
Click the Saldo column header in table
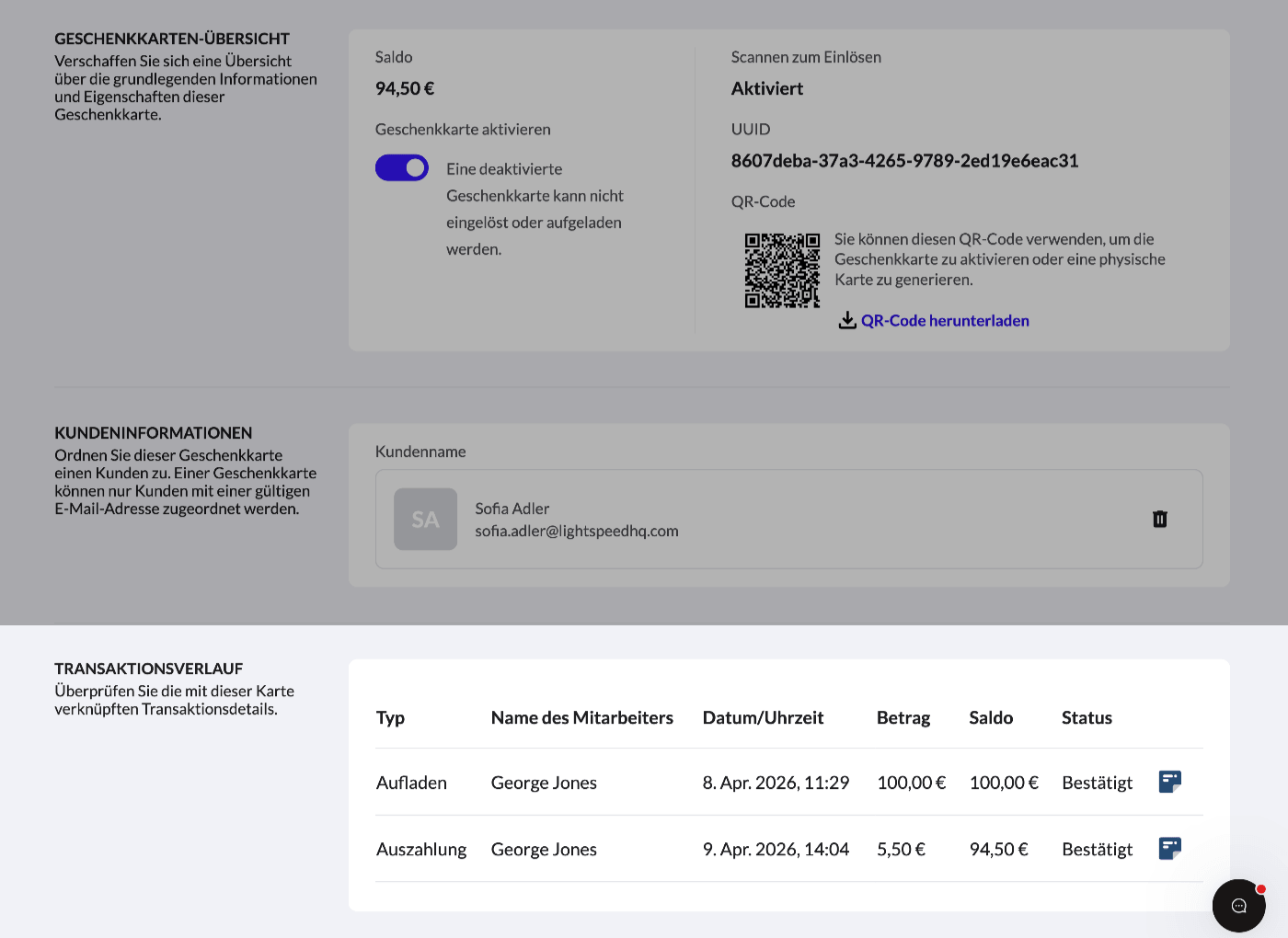coord(991,717)
